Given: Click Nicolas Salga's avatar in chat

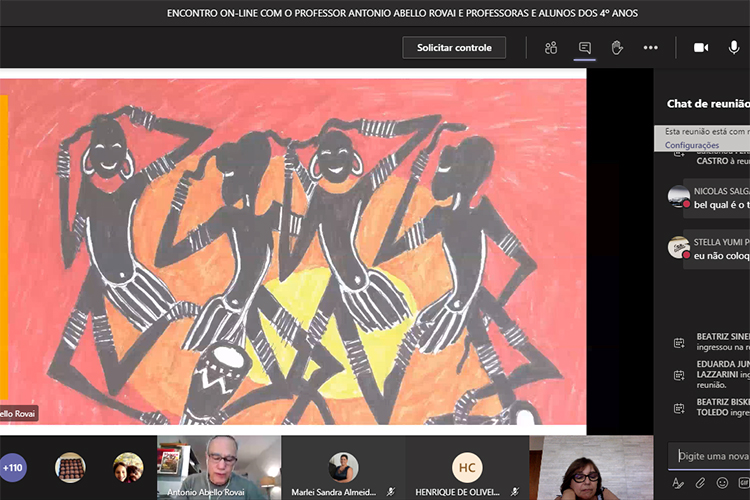Looking at the screenshot, I should tap(679, 196).
